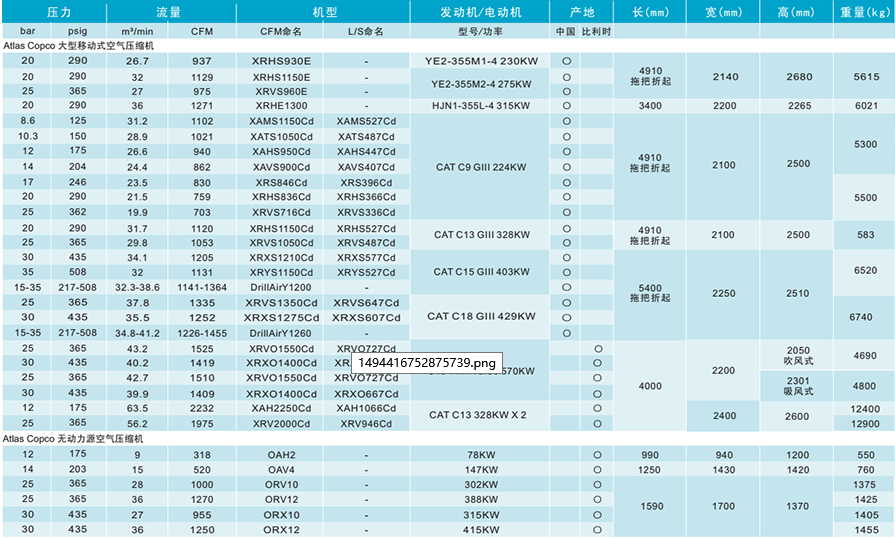Click model cell XRHS930E

pyautogui.click(x=281, y=61)
